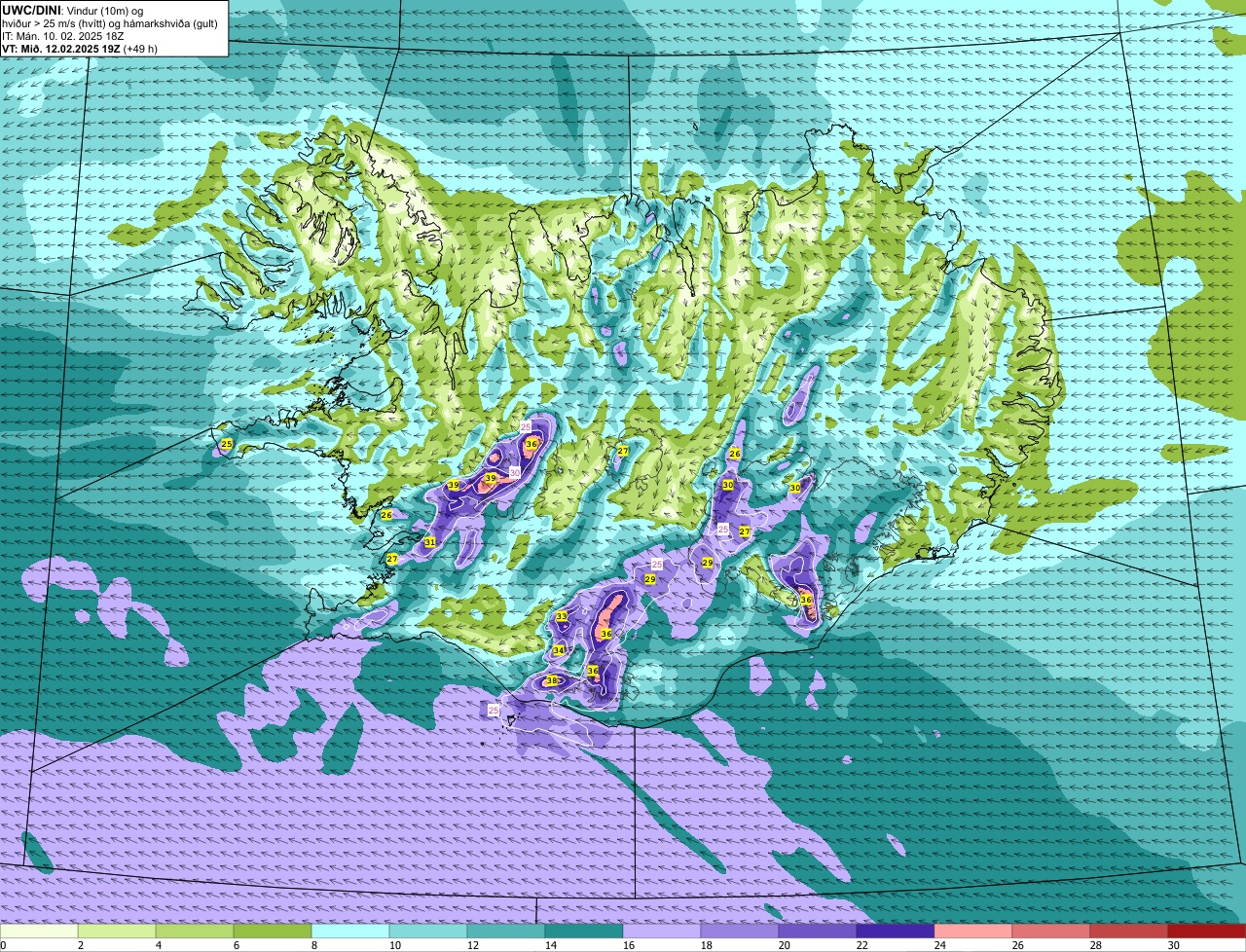1246x952 pixels.
Task: Click the yellow gust label '34'
Action: click(559, 650)
